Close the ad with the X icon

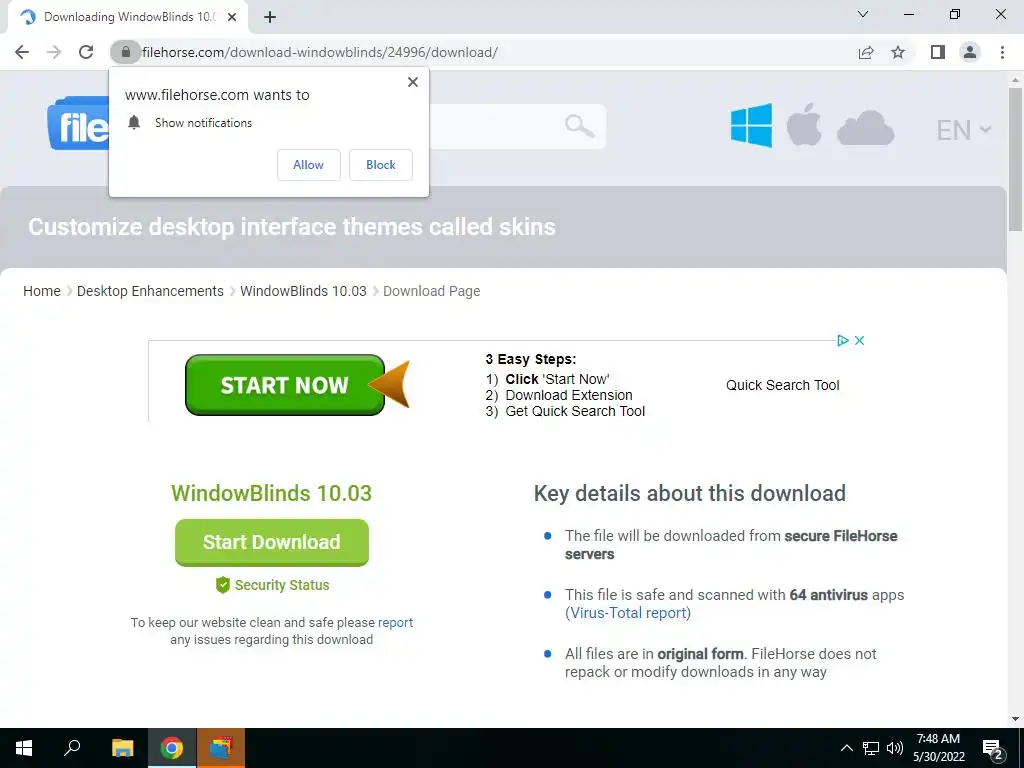click(859, 340)
